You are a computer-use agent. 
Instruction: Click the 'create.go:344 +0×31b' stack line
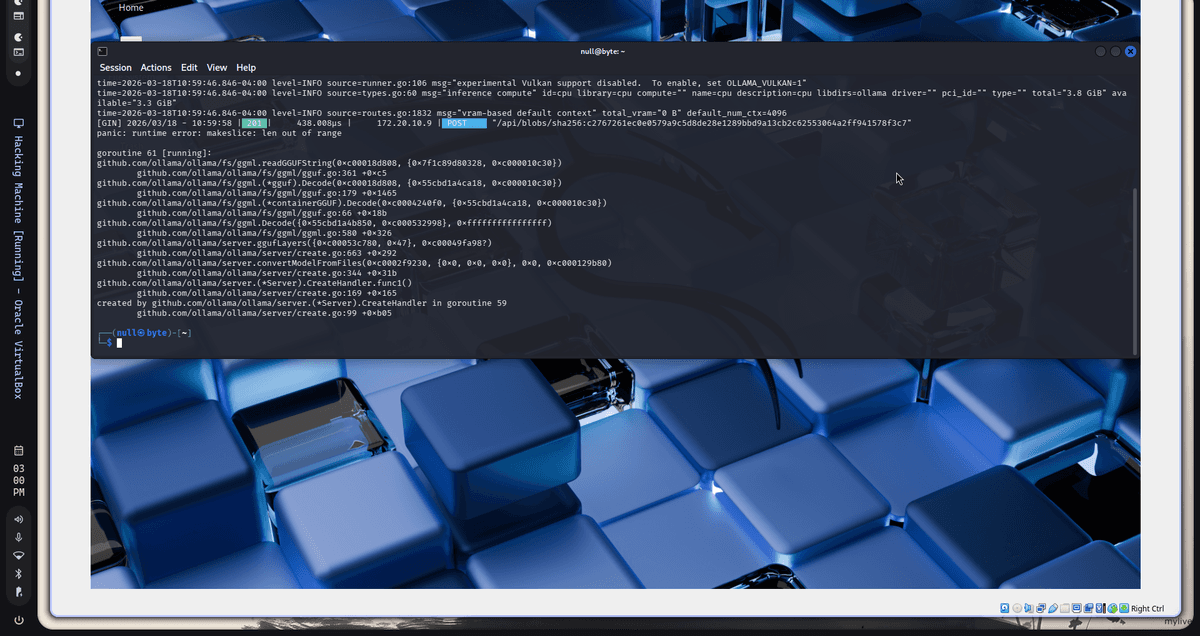[x=266, y=273]
